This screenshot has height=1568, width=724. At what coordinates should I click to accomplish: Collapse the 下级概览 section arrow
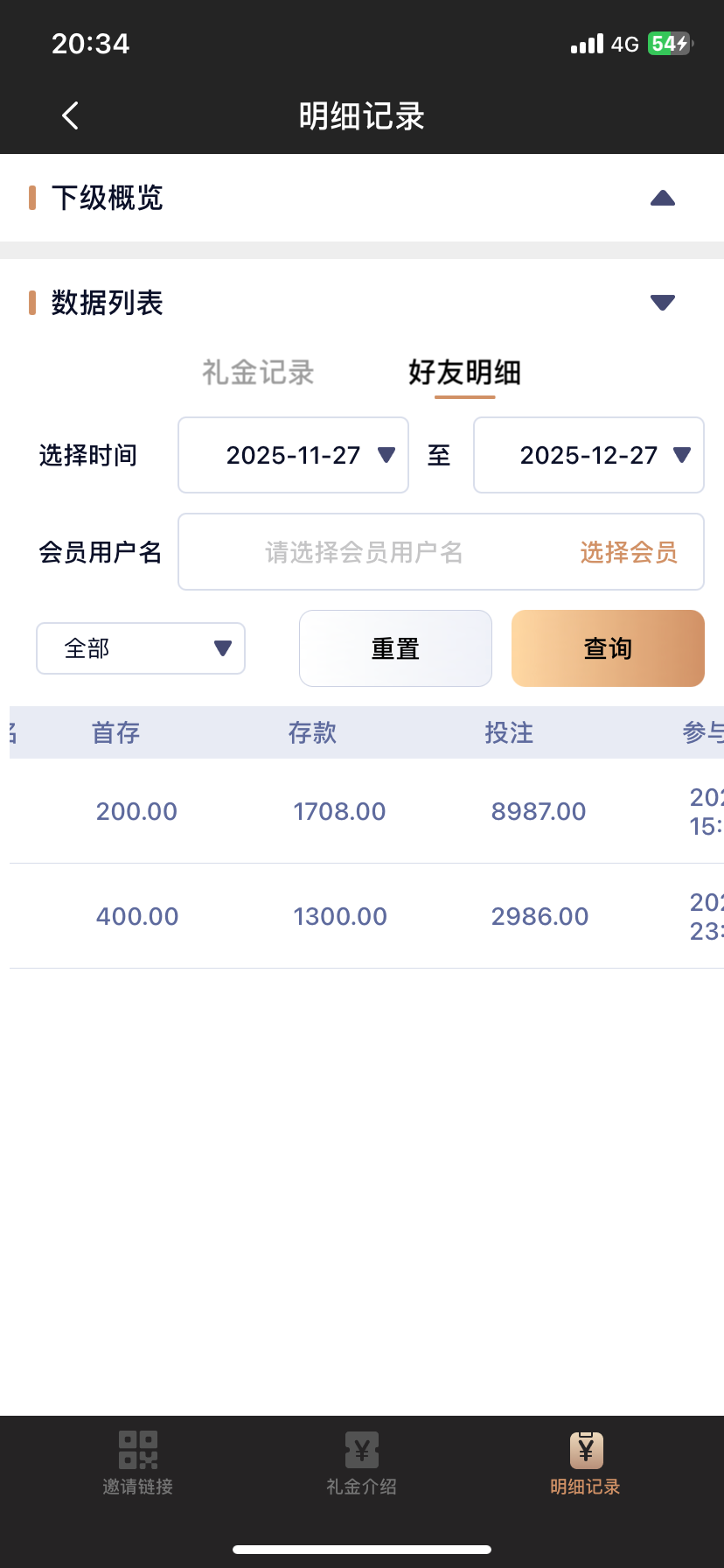tap(662, 198)
